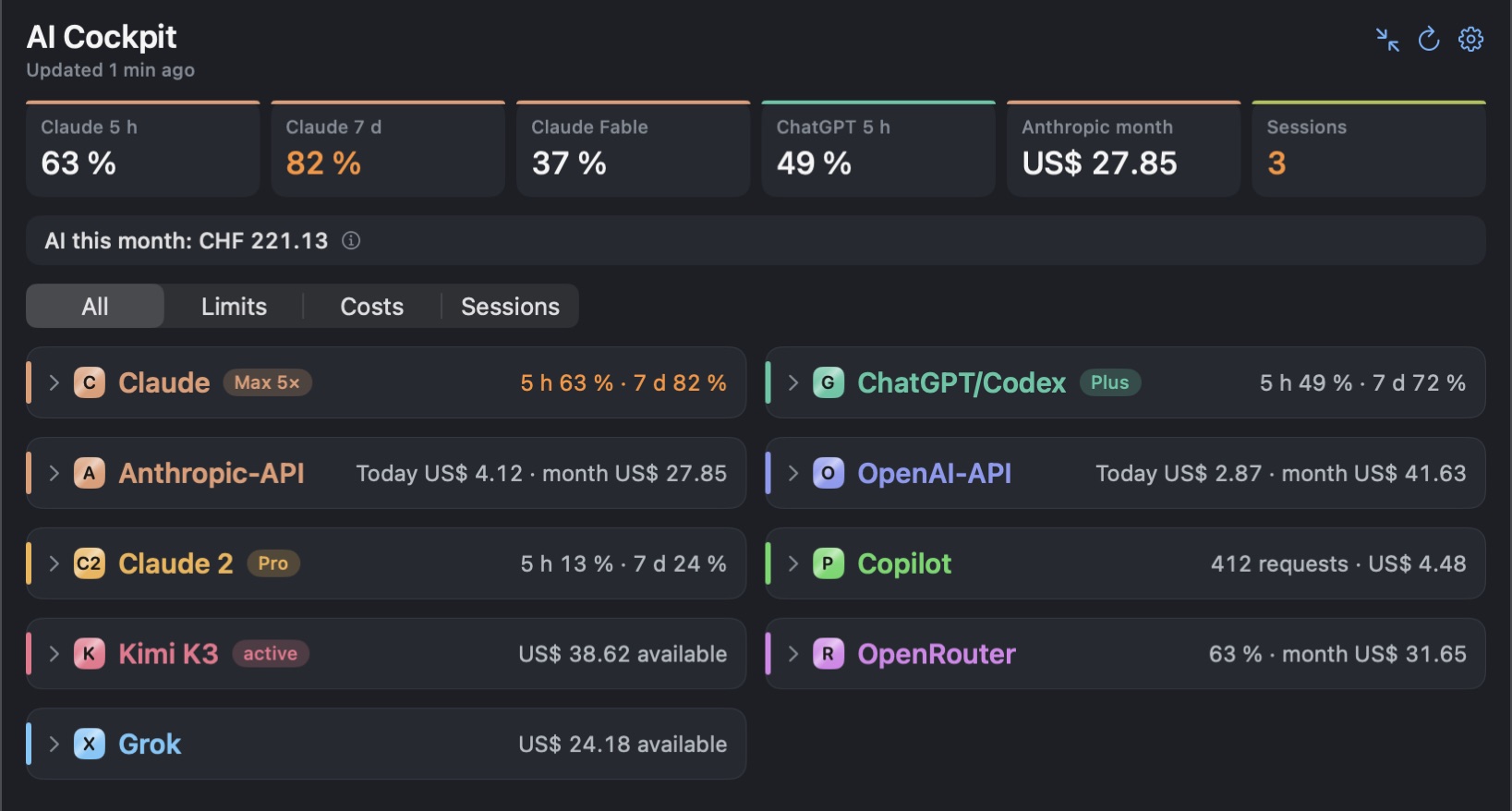Viewport: 1512px width, 811px height.
Task: Click '412 requests · US$ 4.48' text
Action: point(1338,563)
